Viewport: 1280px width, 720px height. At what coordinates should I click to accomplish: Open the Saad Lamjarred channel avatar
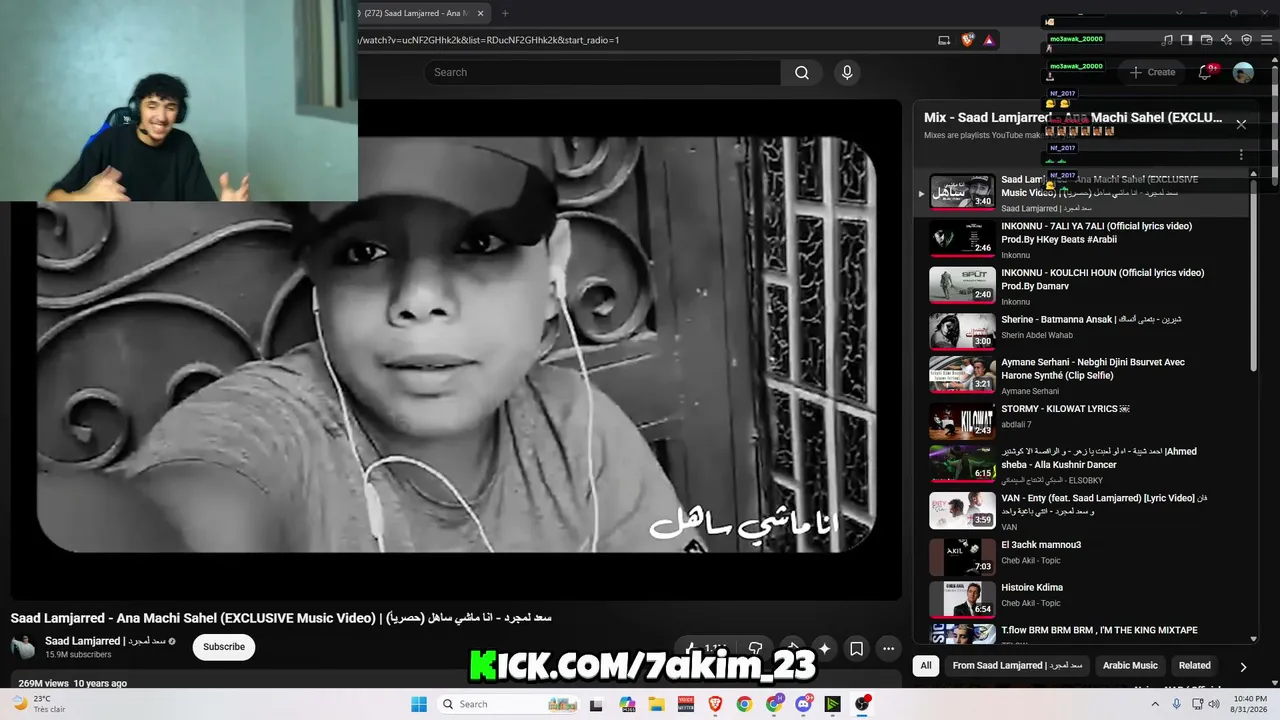23,647
